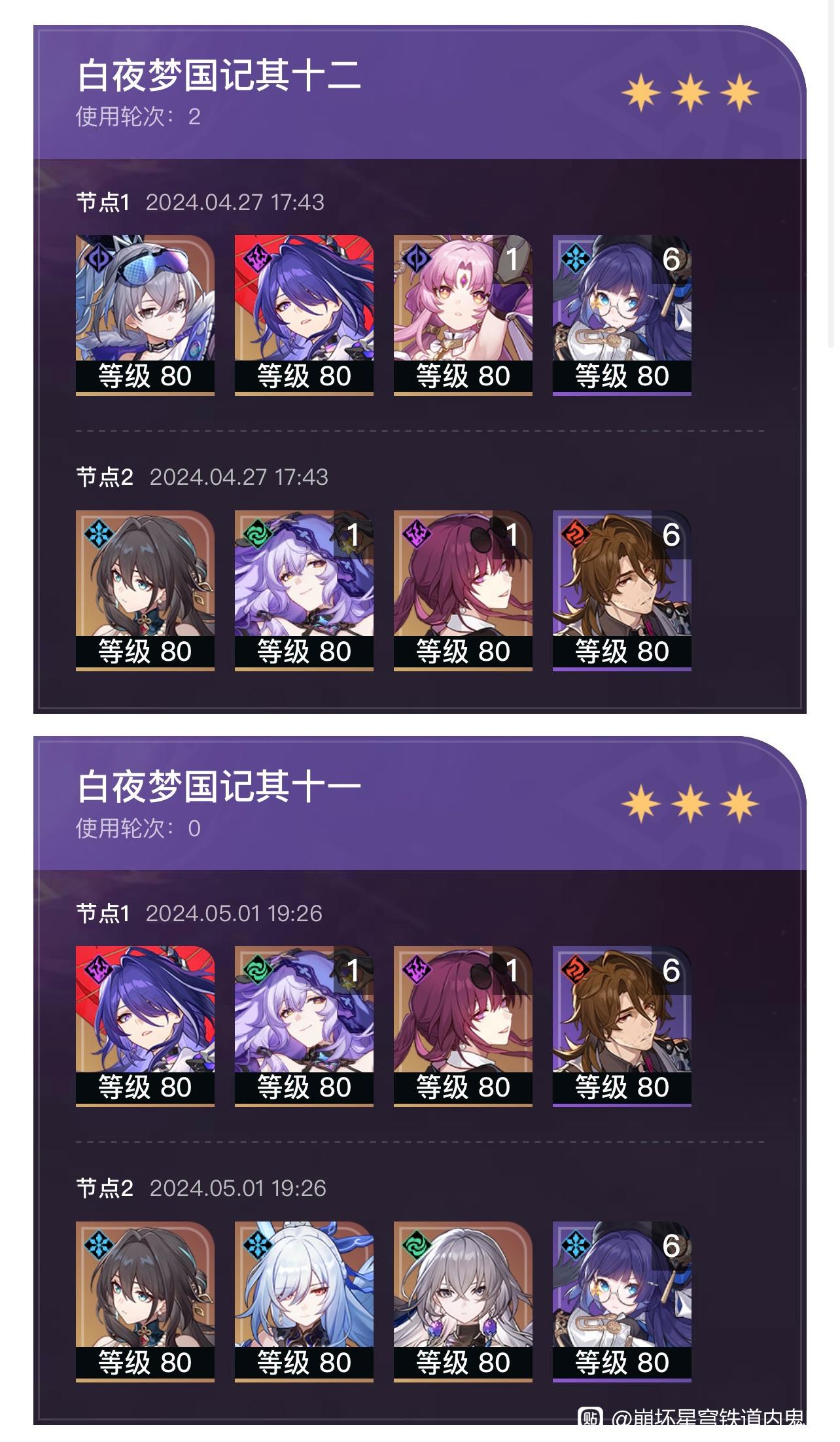This screenshot has height=1442, width=840.
Task: Click Tieba watermark logo at bottom
Action: (591, 1420)
